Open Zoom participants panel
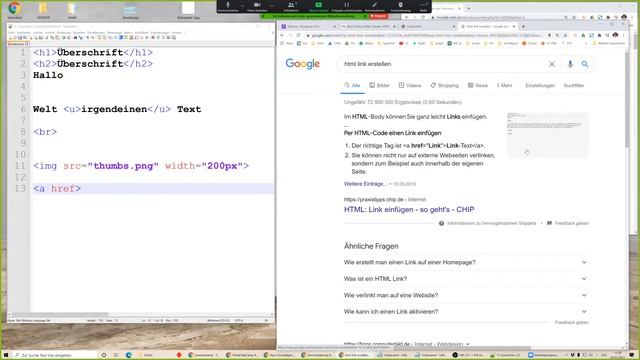The width and height of the screenshot is (640, 360). click(x=291, y=6)
